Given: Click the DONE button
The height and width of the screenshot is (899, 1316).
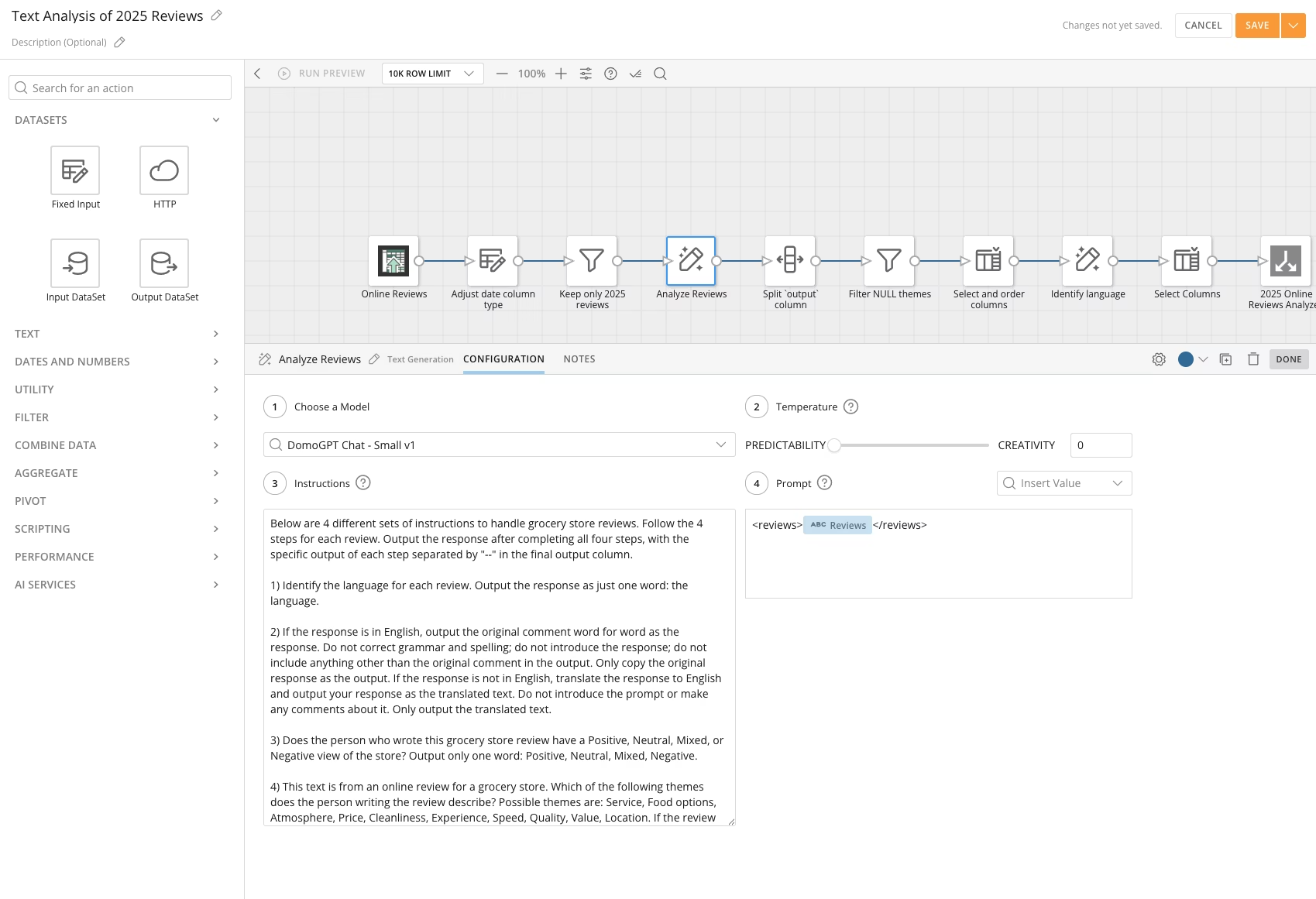Looking at the screenshot, I should pyautogui.click(x=1289, y=359).
